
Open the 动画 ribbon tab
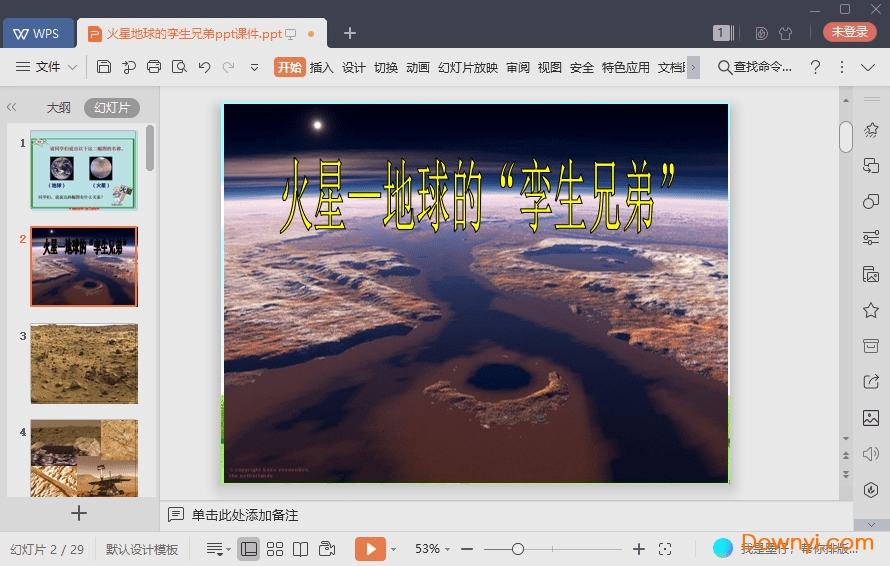pyautogui.click(x=418, y=67)
